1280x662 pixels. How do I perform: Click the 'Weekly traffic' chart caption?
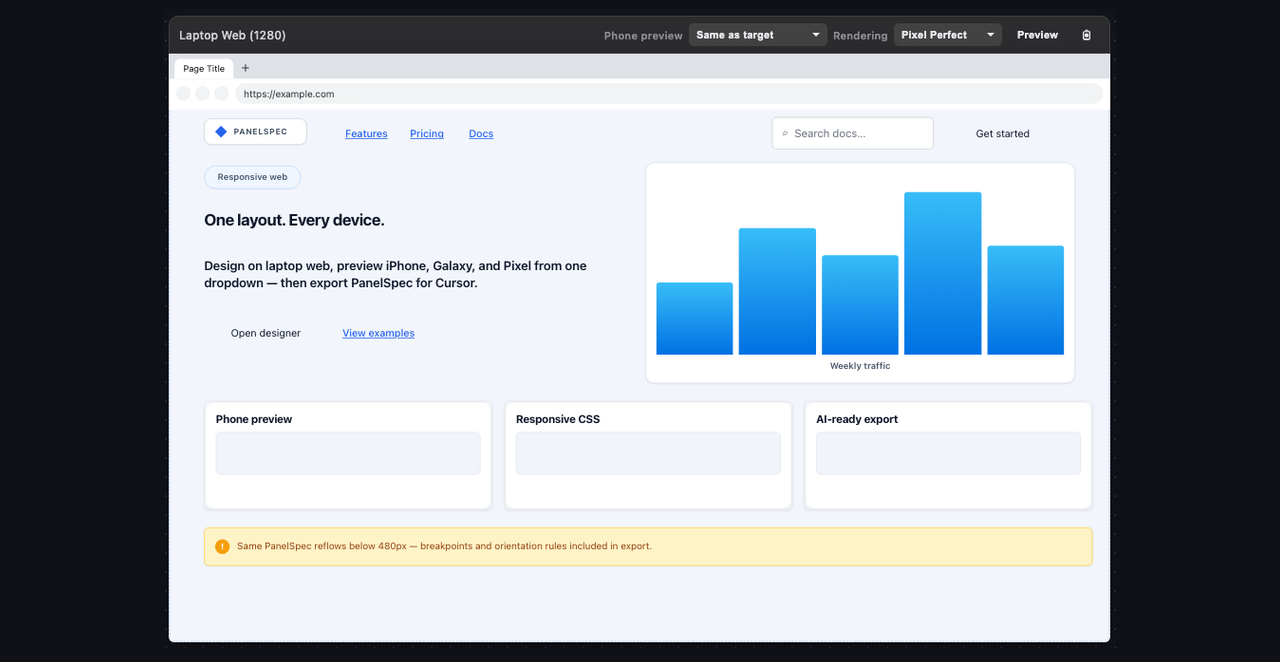860,366
